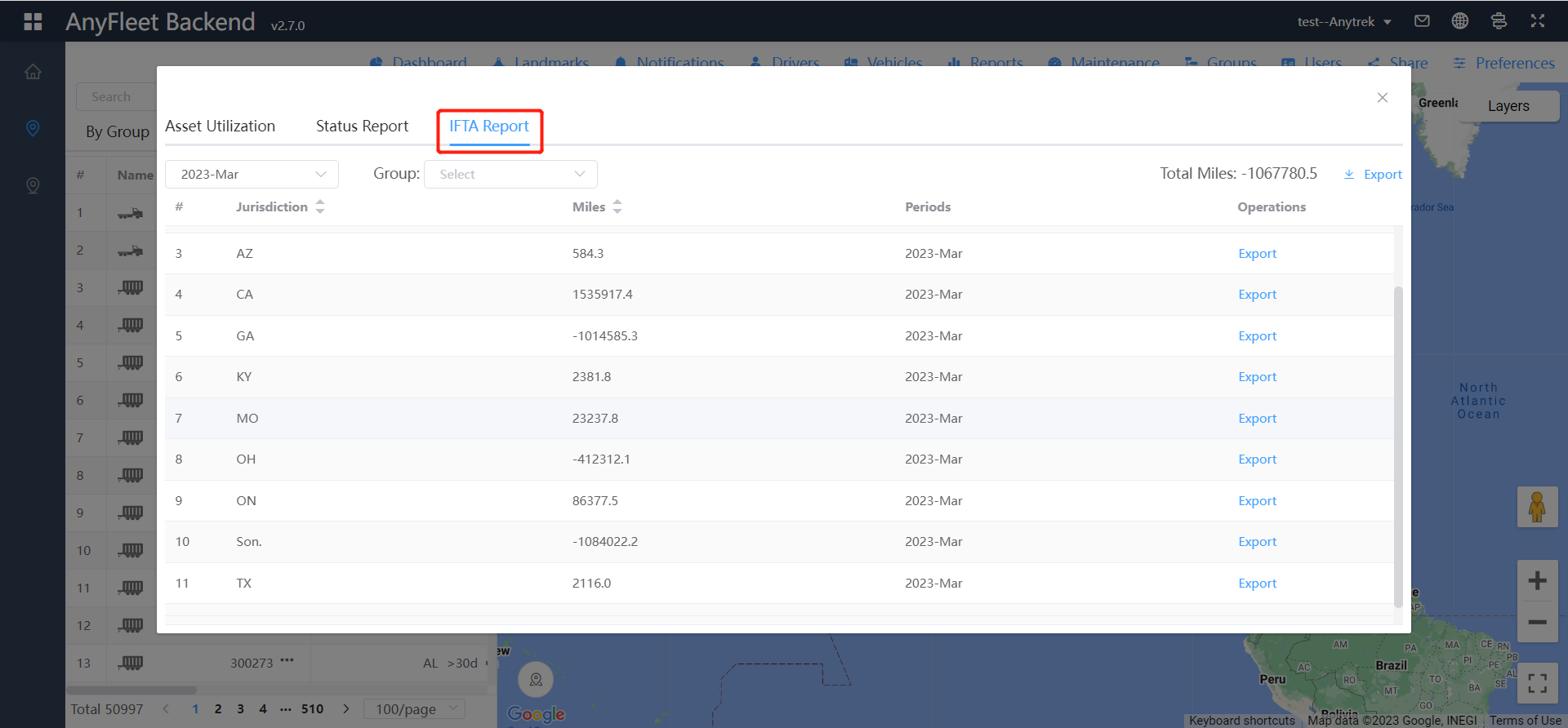This screenshot has width=1568, height=728.
Task: Click the mail envelope icon in header
Action: (1422, 21)
